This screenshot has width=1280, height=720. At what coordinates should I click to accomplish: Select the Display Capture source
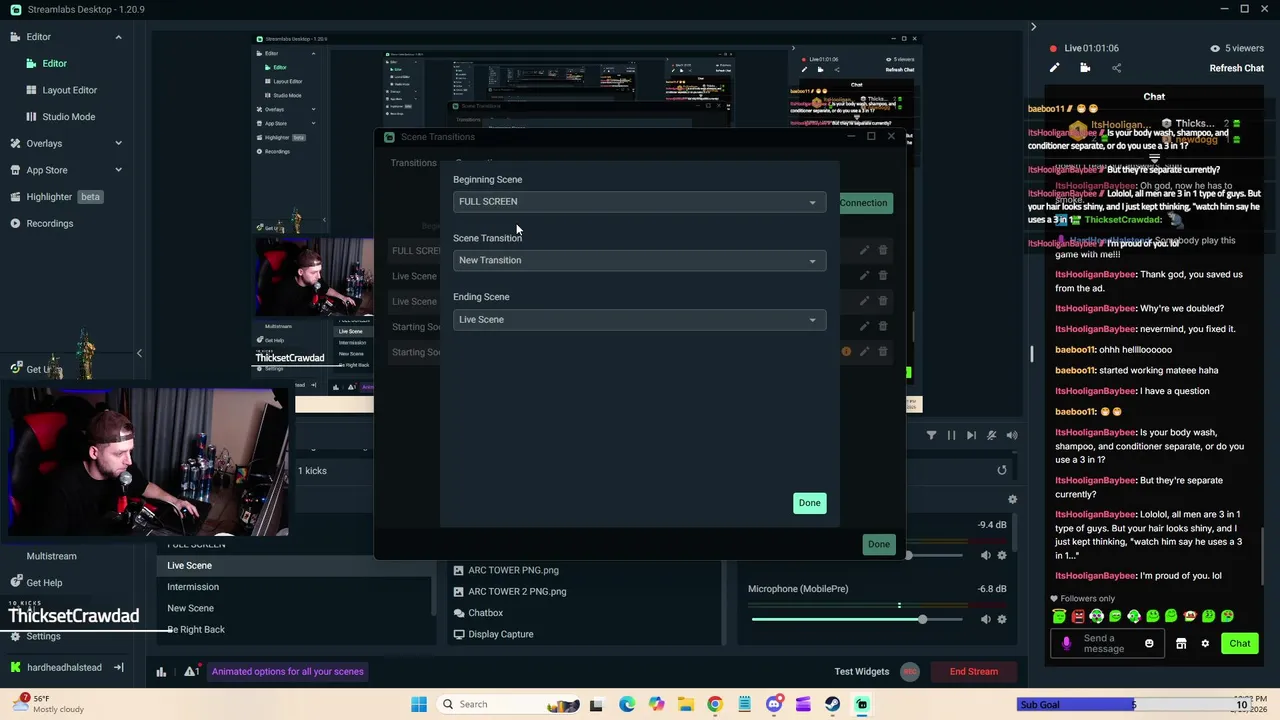point(500,634)
